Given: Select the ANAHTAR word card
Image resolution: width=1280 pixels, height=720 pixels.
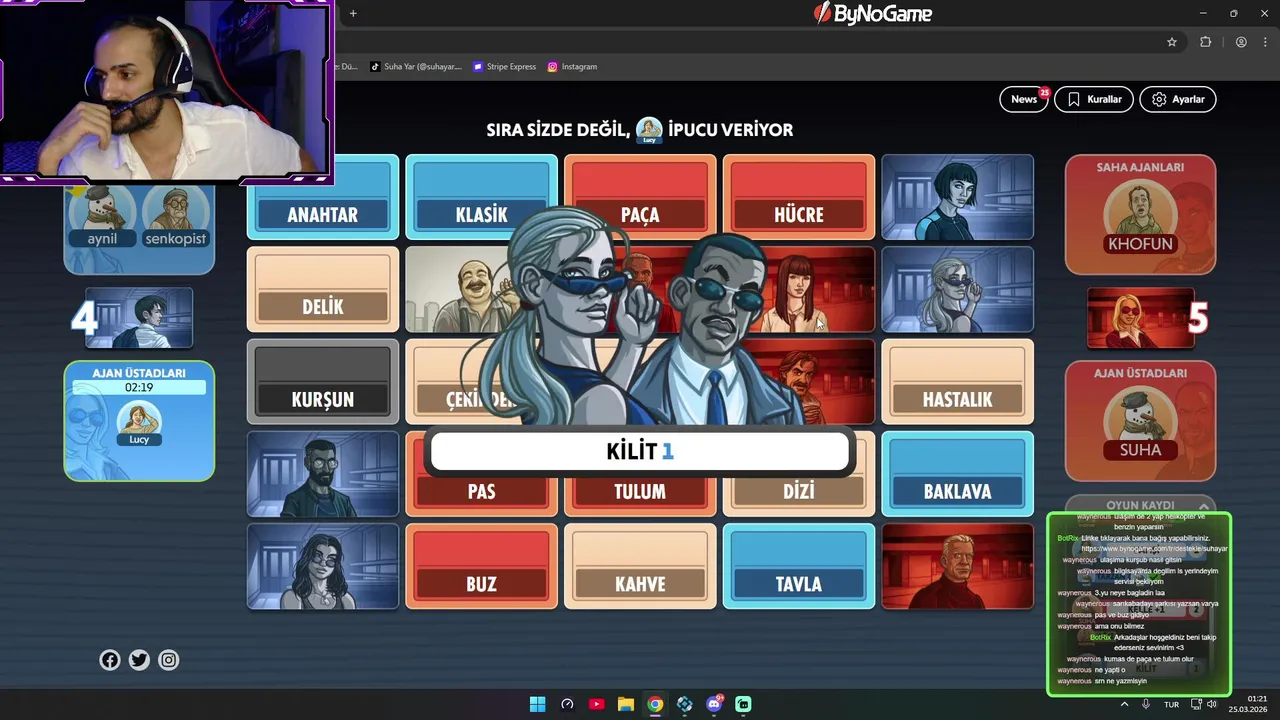Looking at the screenshot, I should point(323,197).
